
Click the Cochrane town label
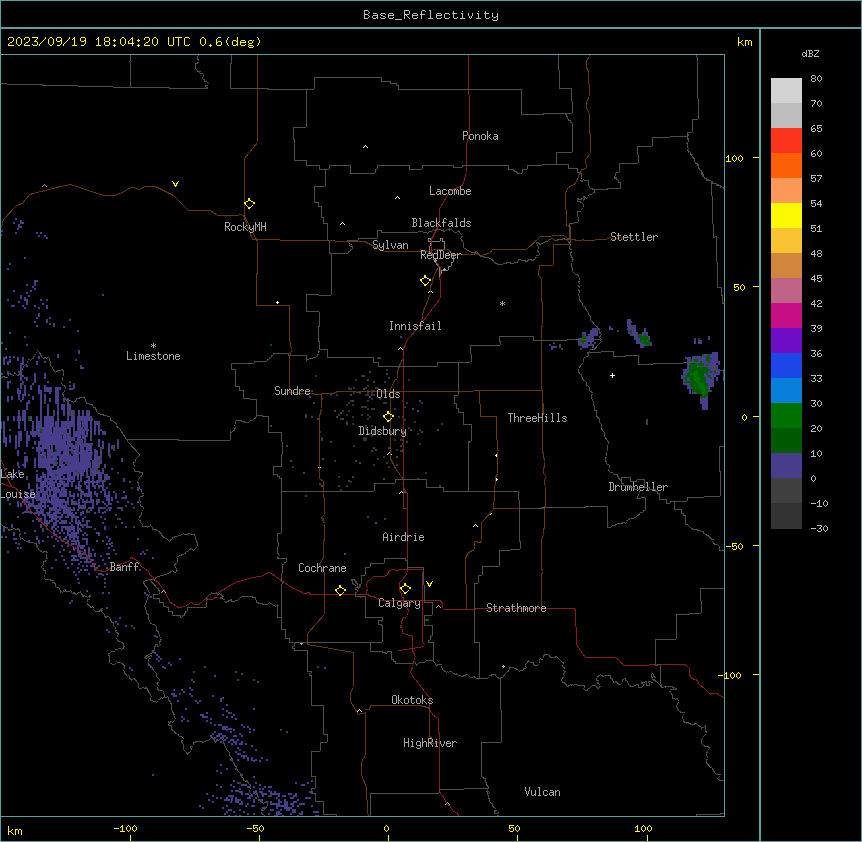click(x=322, y=568)
